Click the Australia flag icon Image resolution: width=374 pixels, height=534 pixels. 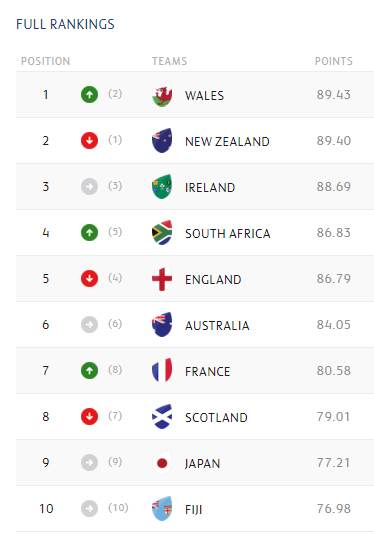point(162,325)
